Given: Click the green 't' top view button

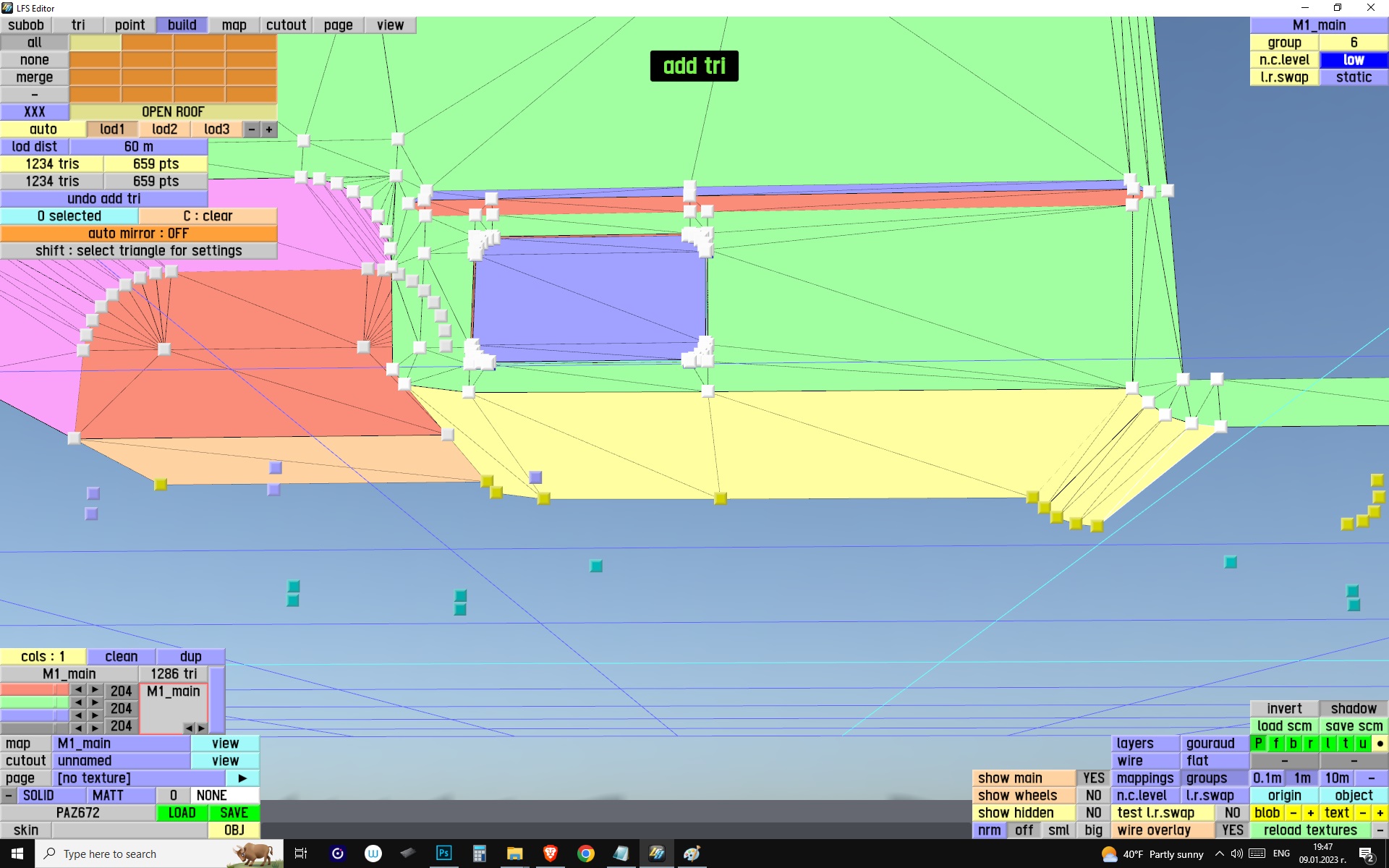Looking at the screenshot, I should (x=1346, y=743).
